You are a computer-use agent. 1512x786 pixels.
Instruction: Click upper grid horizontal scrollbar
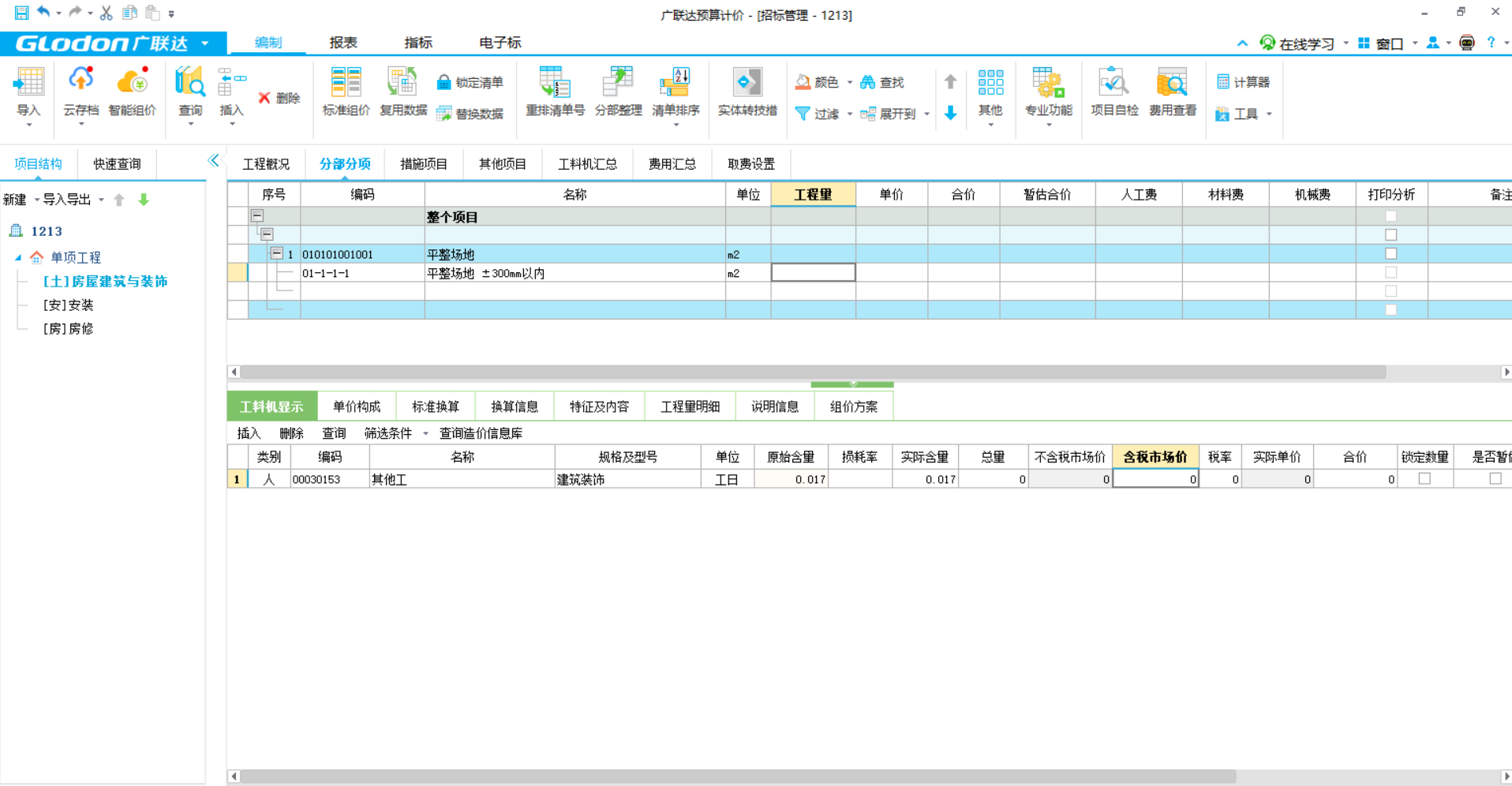(814, 372)
